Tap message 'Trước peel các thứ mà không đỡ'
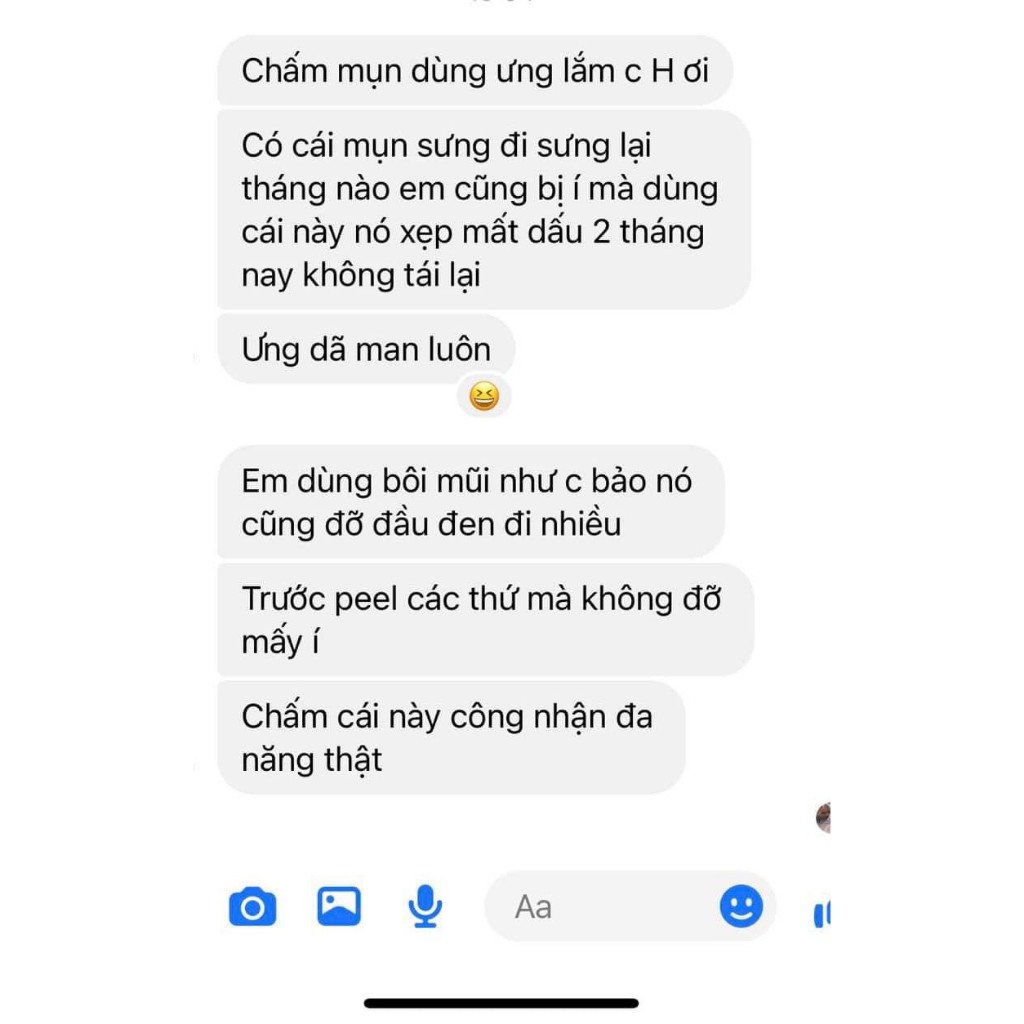 486,620
